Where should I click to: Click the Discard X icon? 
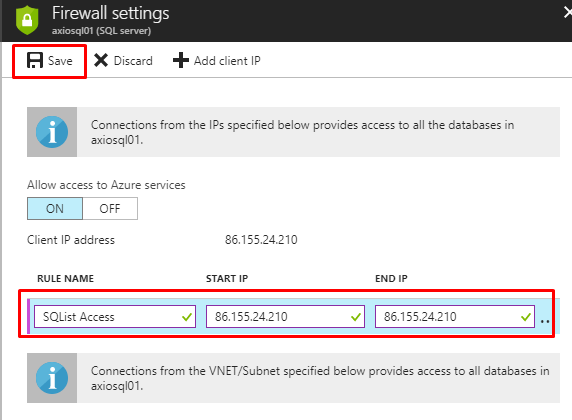pos(101,60)
